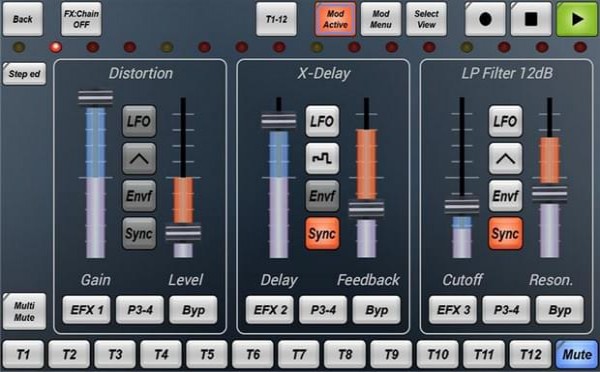Stop playback with the square button
The image size is (600, 372).
(x=531, y=19)
